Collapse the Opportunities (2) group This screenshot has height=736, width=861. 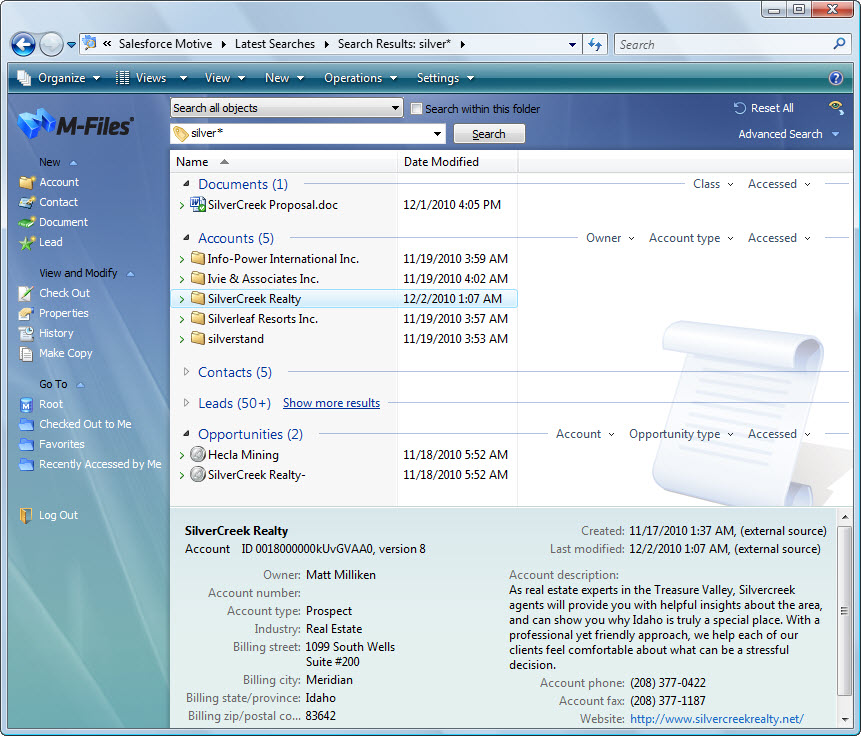click(187, 433)
